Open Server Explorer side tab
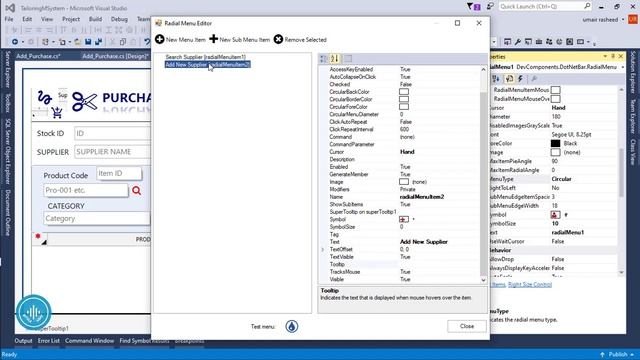640x360 pixels. point(7,70)
